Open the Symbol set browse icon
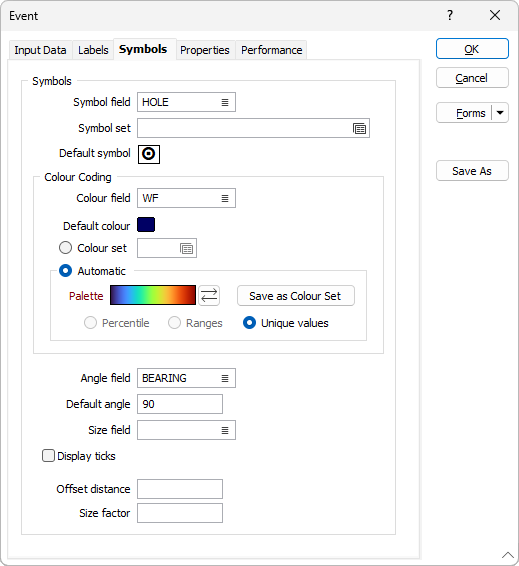 (x=359, y=129)
